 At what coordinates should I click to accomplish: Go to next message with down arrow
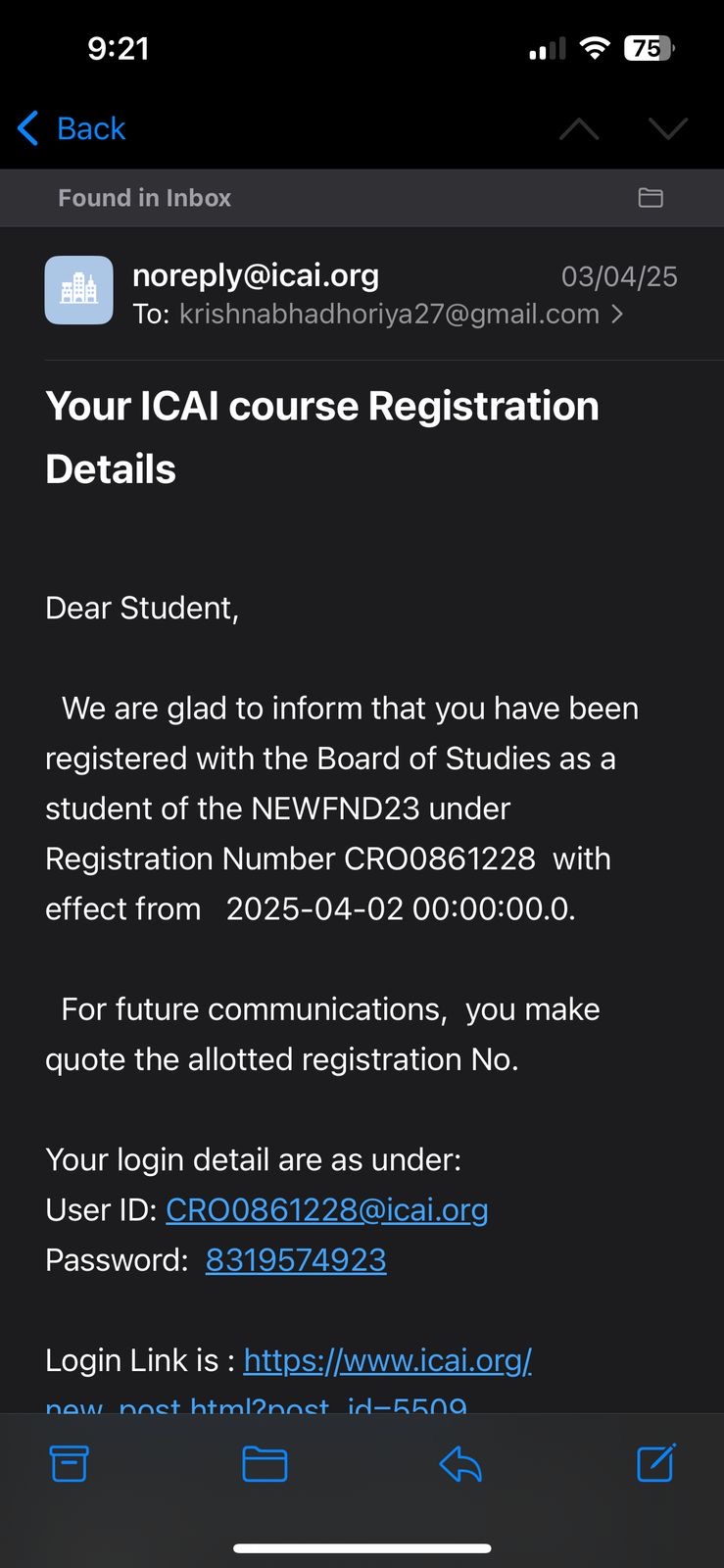click(668, 129)
